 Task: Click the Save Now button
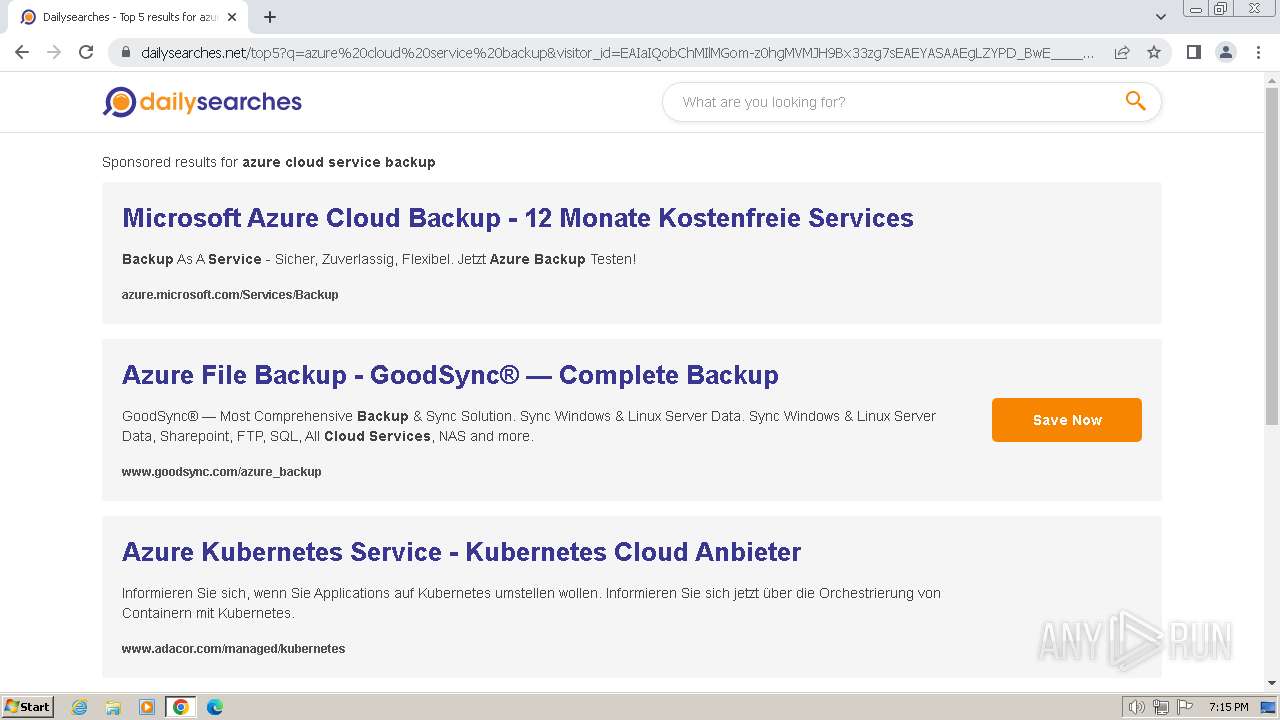click(1067, 420)
